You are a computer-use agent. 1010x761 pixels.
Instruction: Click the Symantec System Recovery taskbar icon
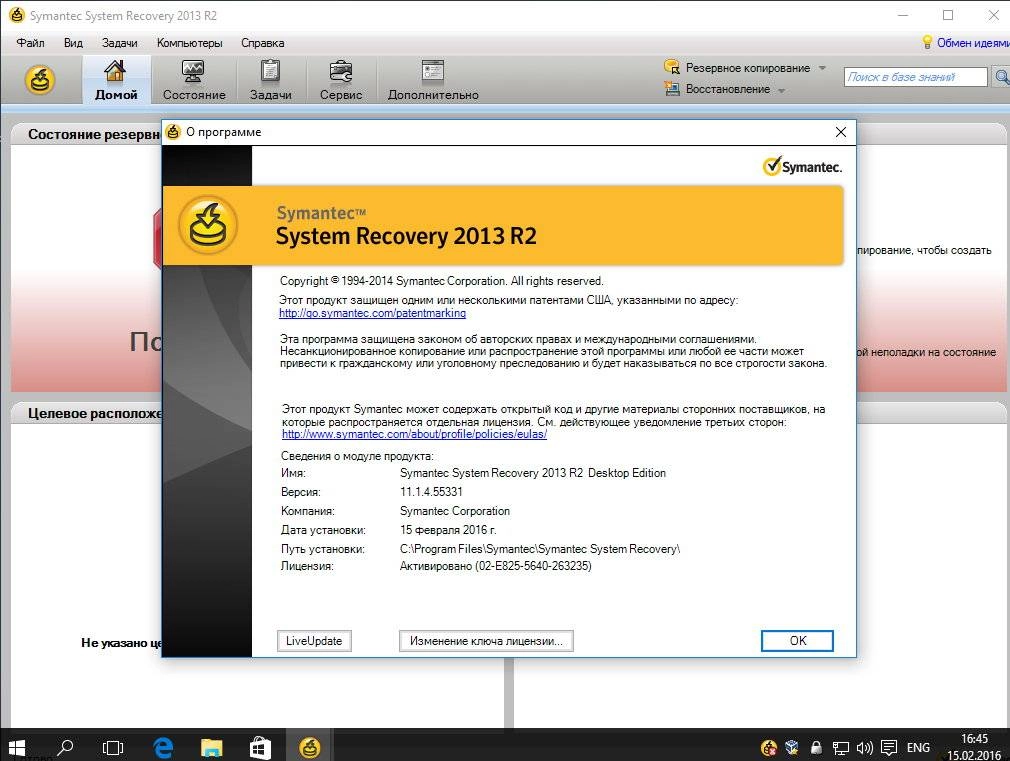pyautogui.click(x=310, y=747)
